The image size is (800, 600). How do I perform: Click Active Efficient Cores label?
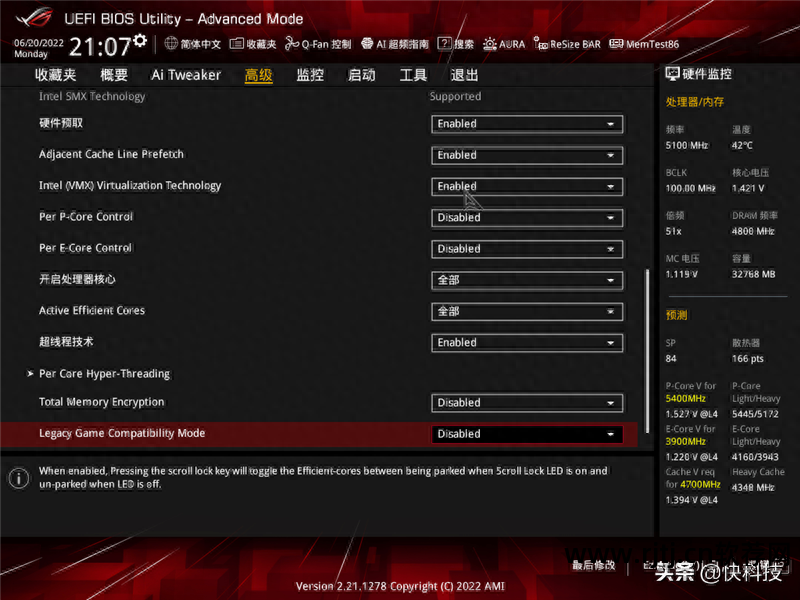coord(92,310)
